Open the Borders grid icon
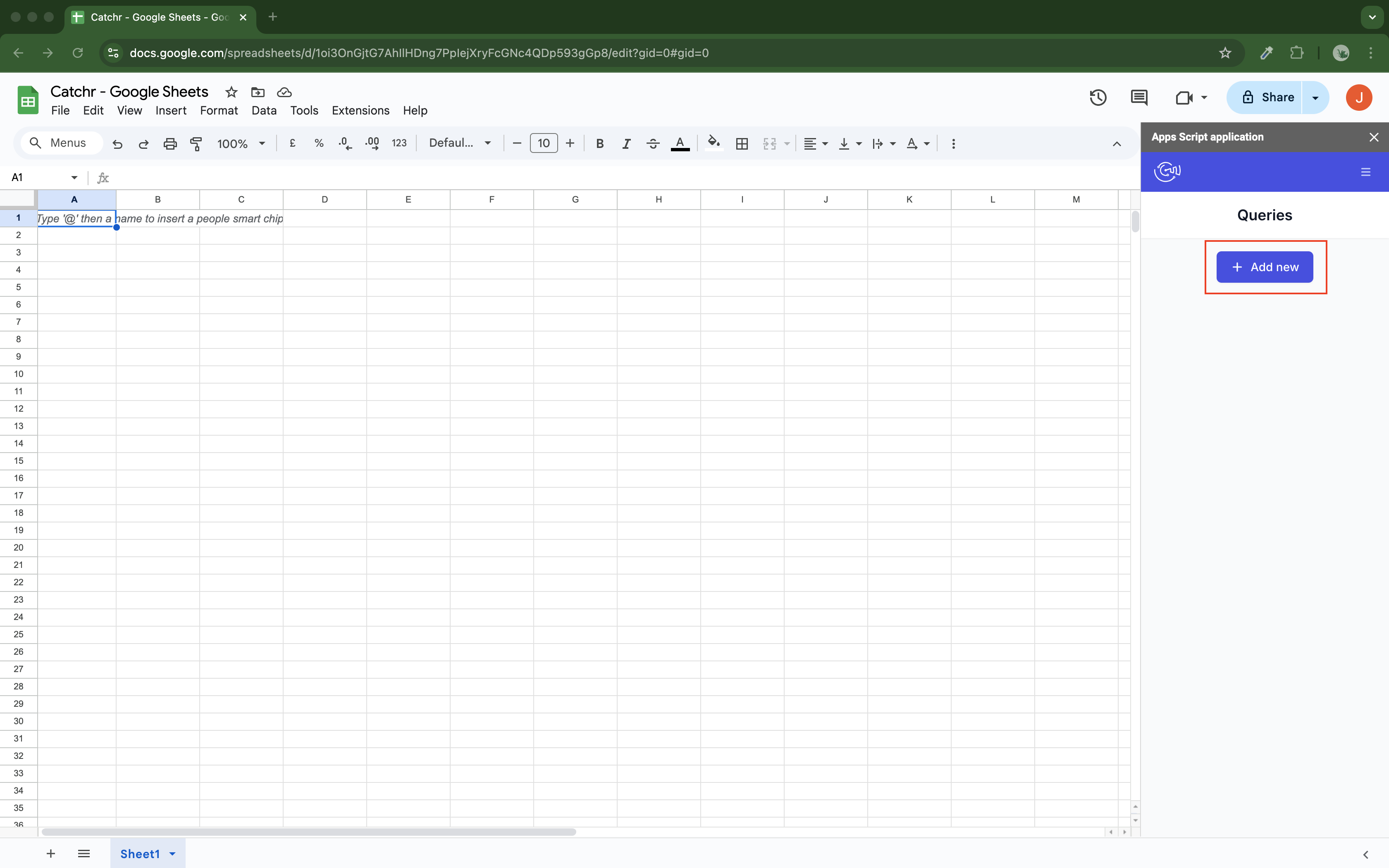Screen dimensions: 1389x868 742,143
